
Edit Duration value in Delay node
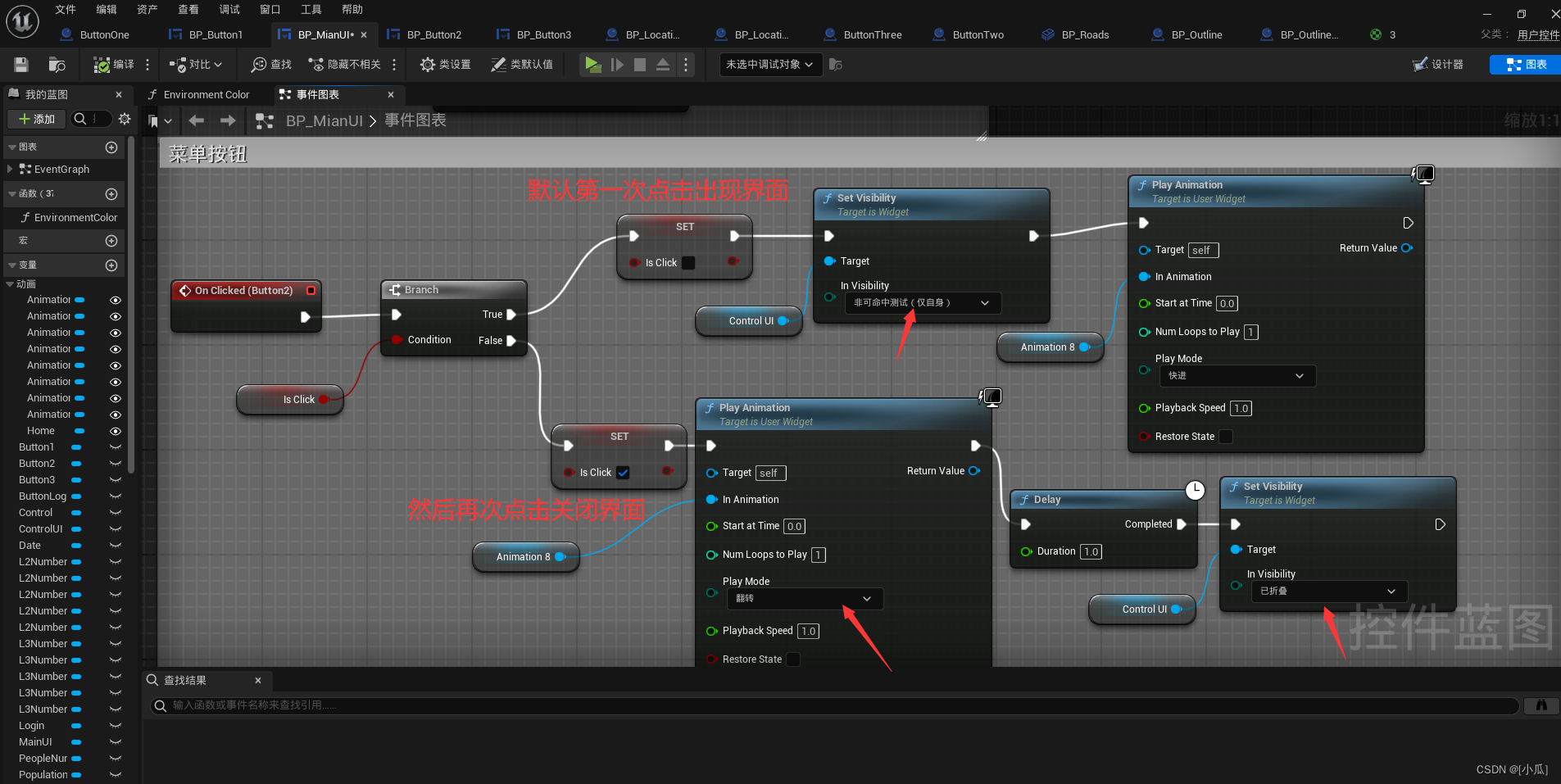click(1091, 552)
